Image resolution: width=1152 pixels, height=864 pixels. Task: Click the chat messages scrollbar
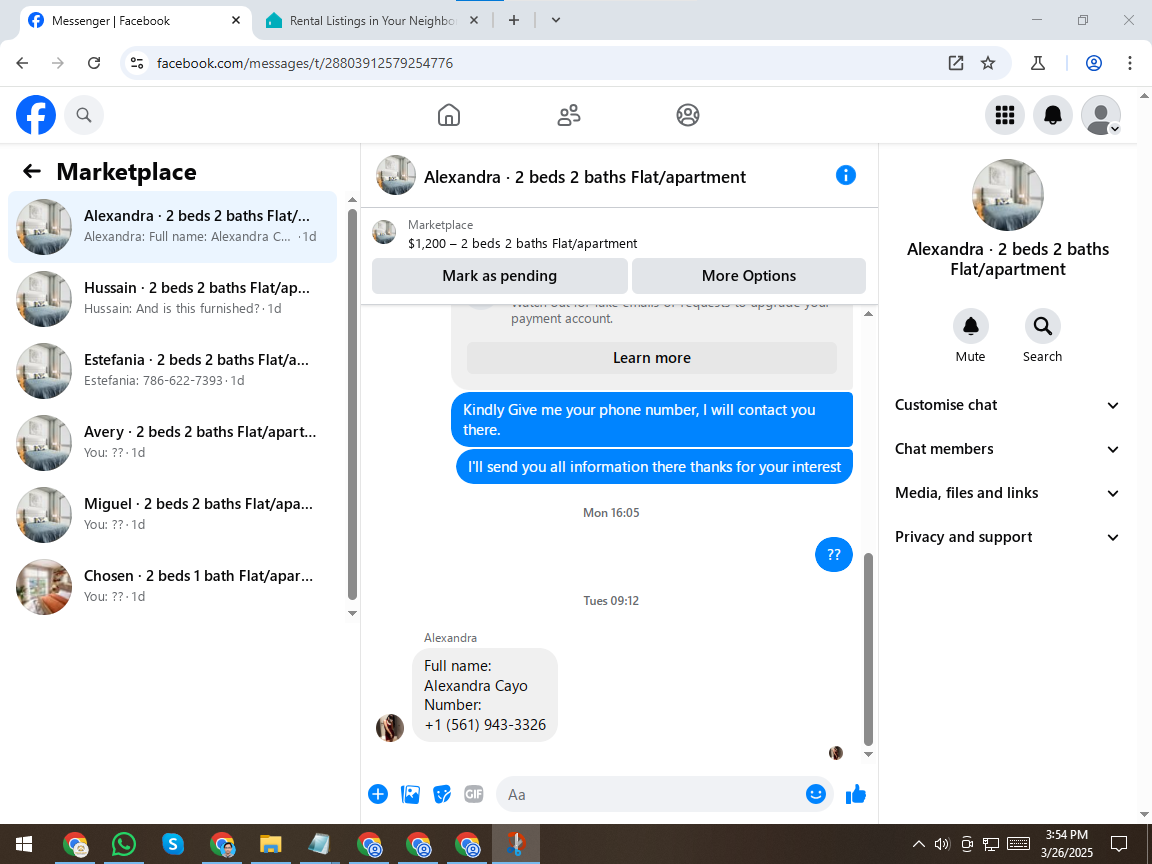tap(868, 649)
